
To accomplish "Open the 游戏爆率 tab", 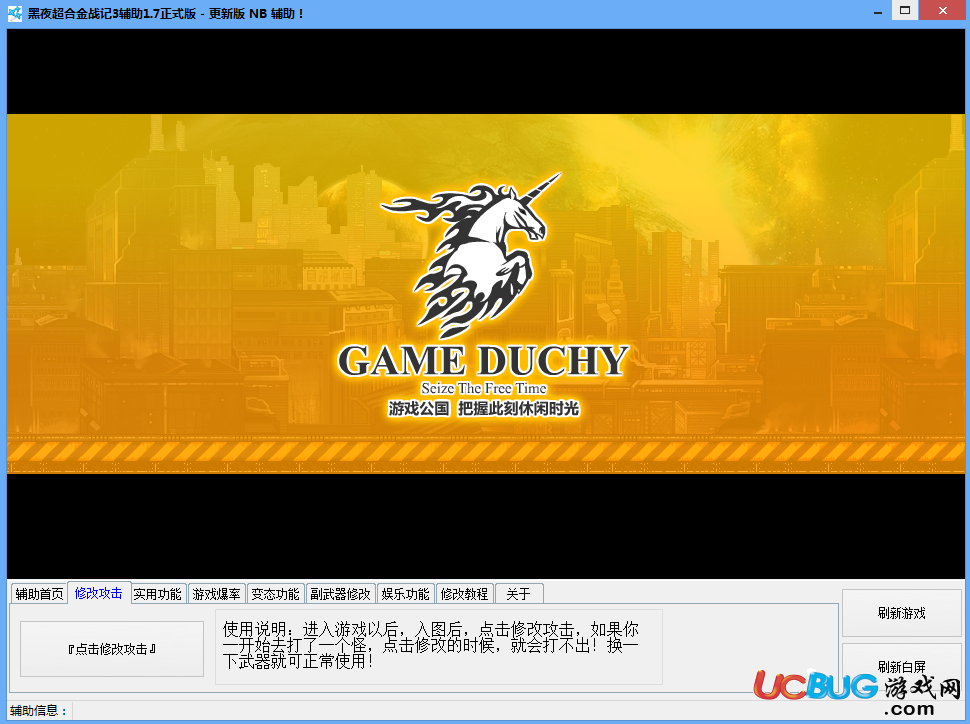I will click(216, 593).
